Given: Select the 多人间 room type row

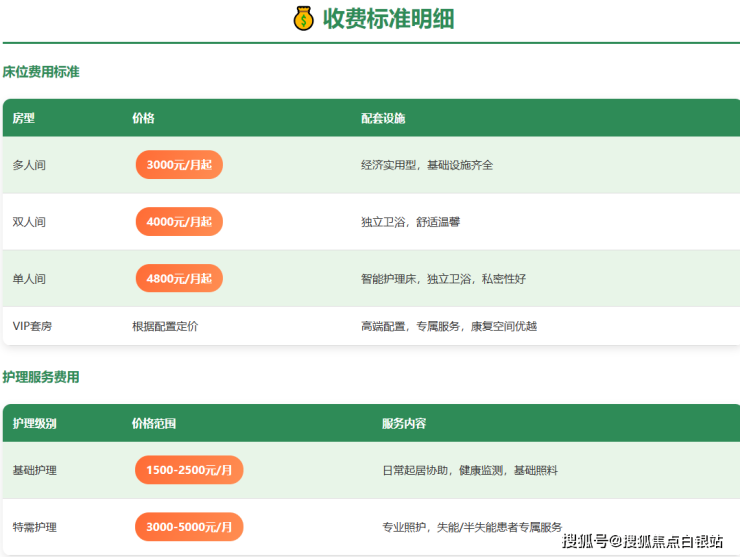Looking at the screenshot, I should [x=29, y=165].
